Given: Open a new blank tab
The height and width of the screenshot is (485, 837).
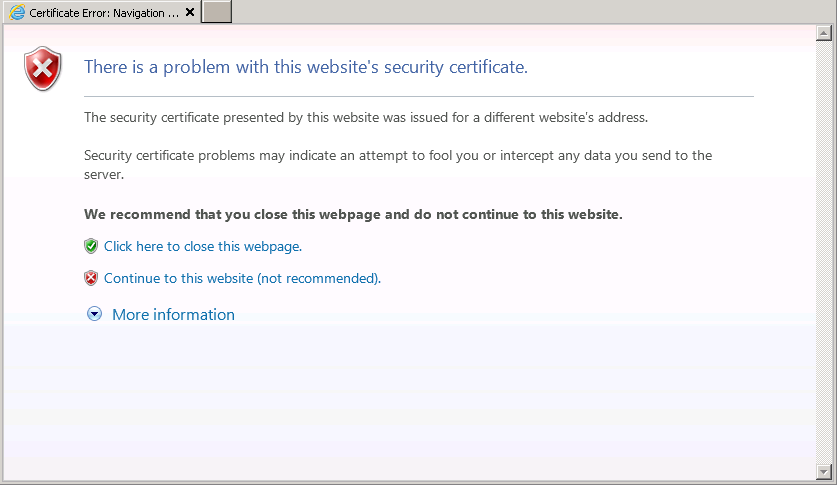Looking at the screenshot, I should coord(216,12).
